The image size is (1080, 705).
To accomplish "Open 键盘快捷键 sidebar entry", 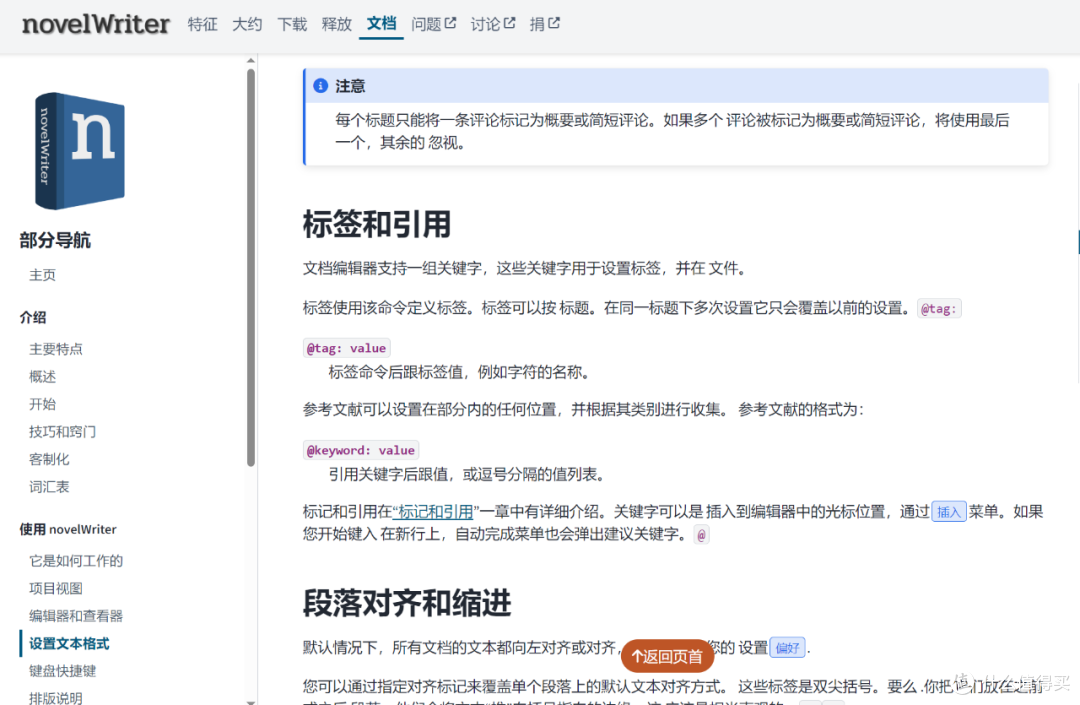I will 63,671.
